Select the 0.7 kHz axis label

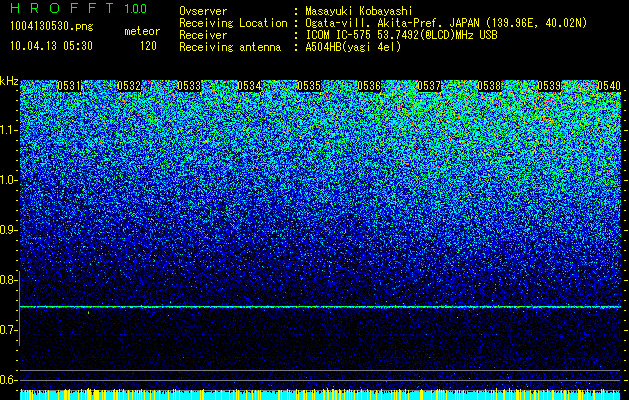pyautogui.click(x=8, y=330)
